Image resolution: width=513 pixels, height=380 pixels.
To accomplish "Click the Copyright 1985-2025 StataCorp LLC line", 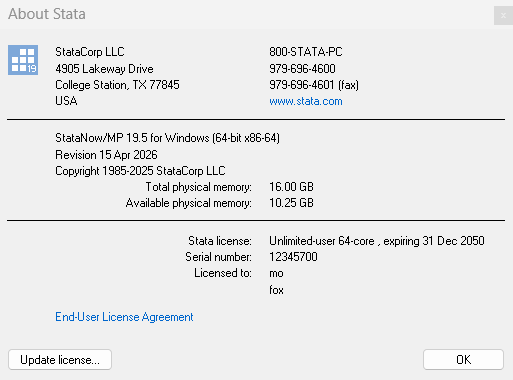I will click(x=140, y=171).
